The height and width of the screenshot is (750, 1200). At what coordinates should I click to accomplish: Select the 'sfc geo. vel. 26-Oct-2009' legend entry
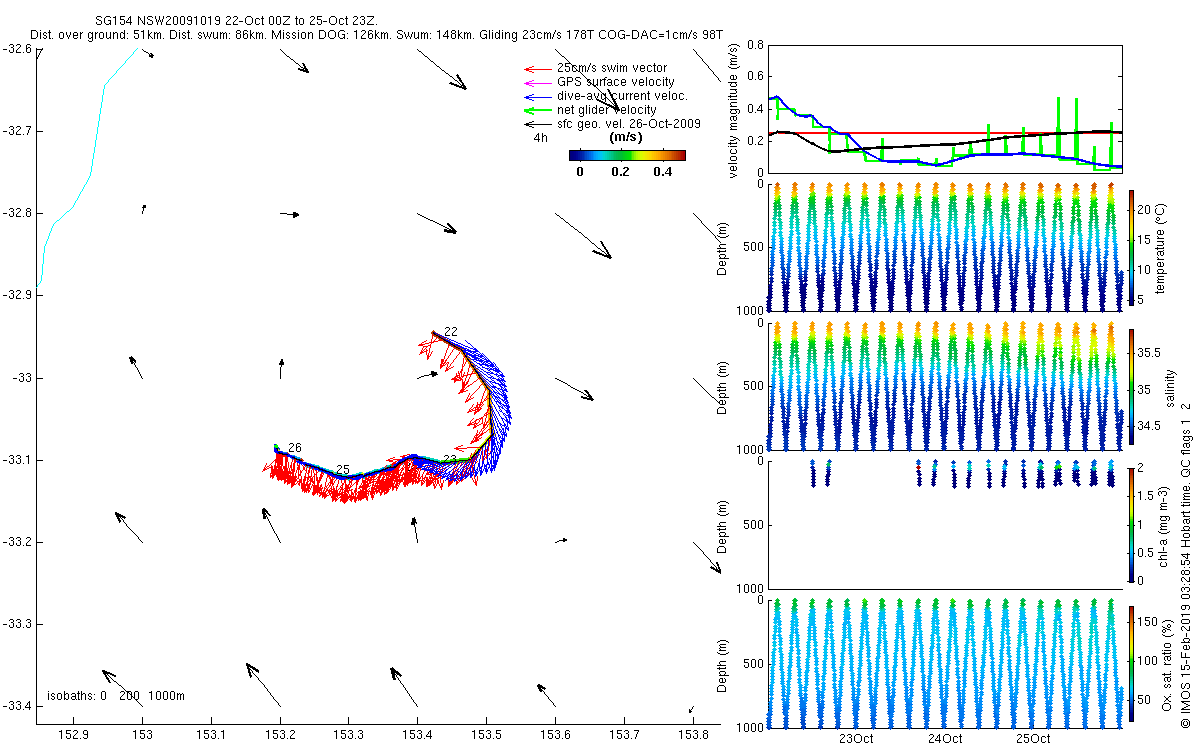(628, 124)
